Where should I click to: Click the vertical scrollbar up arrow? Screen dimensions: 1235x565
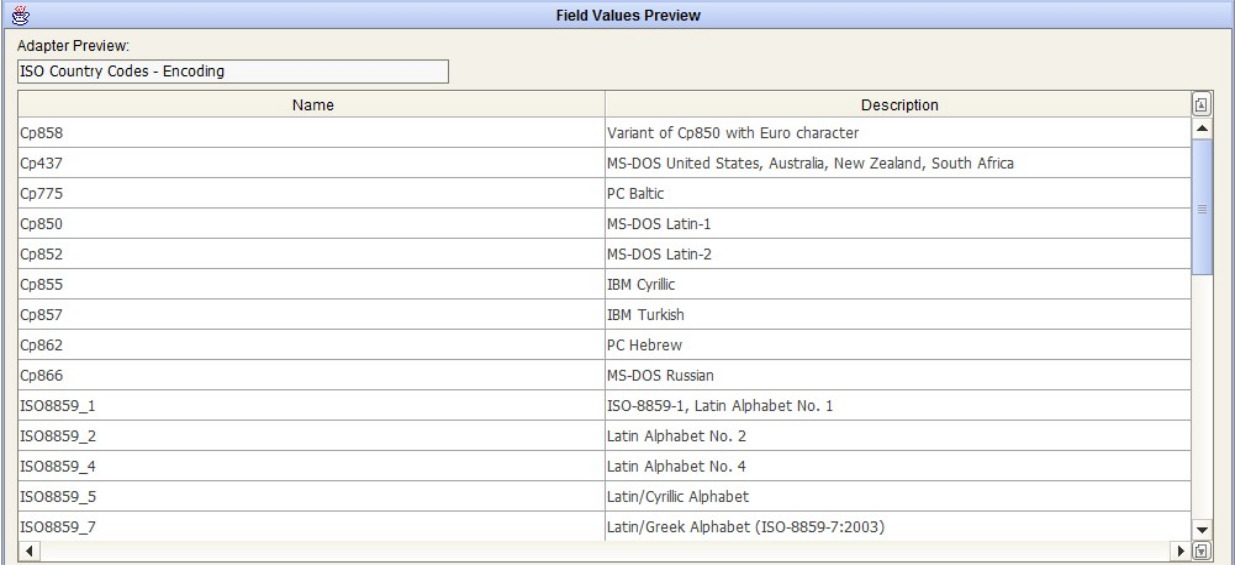coord(1201,128)
